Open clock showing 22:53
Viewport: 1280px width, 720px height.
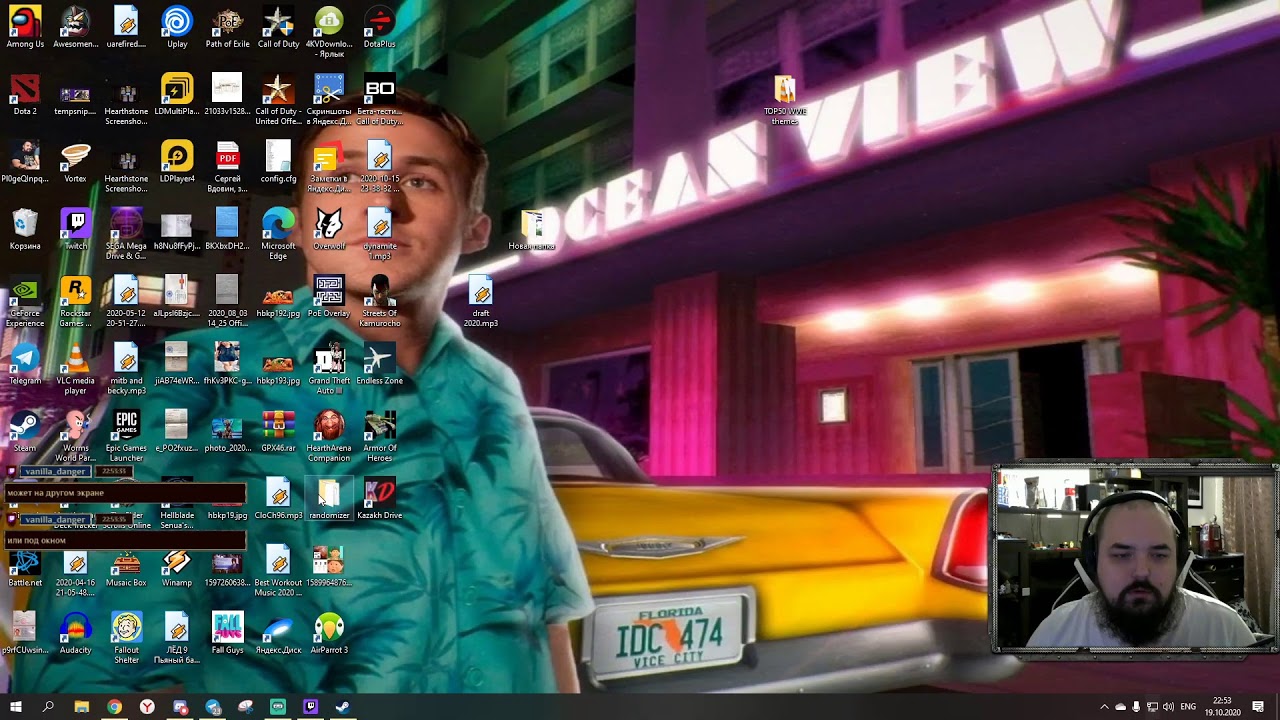click(x=1222, y=707)
